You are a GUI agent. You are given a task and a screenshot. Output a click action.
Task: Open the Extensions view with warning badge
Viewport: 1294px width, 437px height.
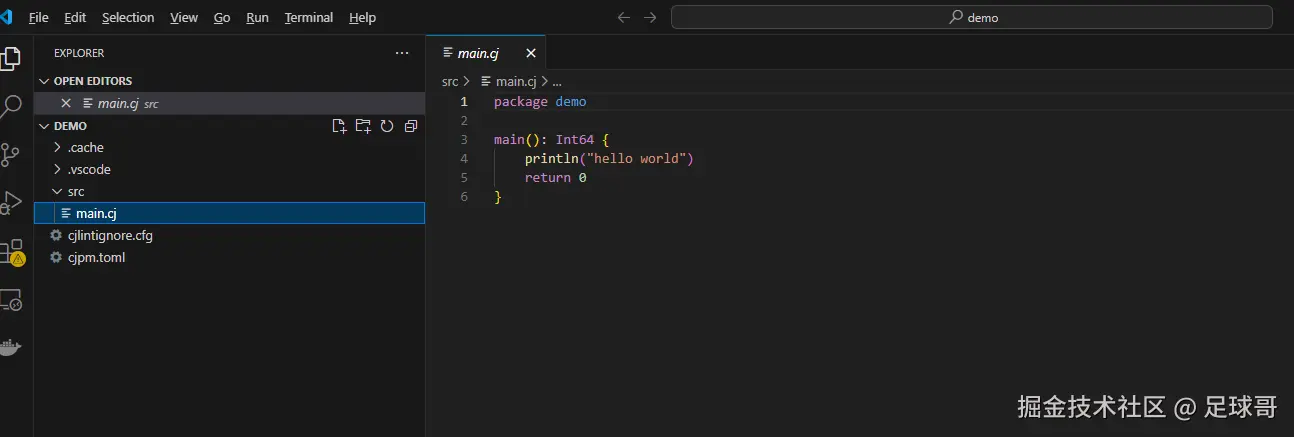pos(10,252)
